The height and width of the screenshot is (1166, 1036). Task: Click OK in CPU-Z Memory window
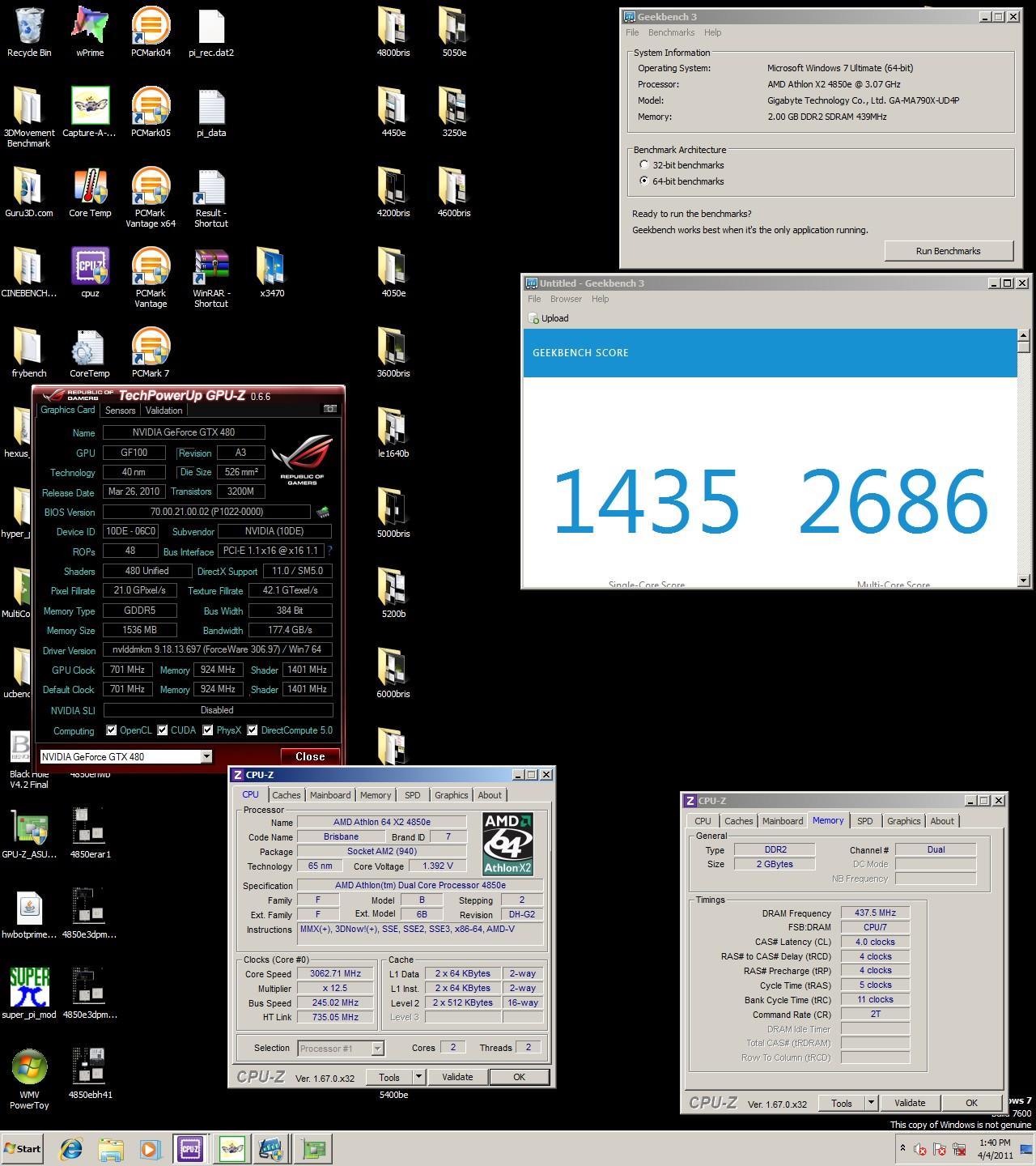(x=971, y=1103)
